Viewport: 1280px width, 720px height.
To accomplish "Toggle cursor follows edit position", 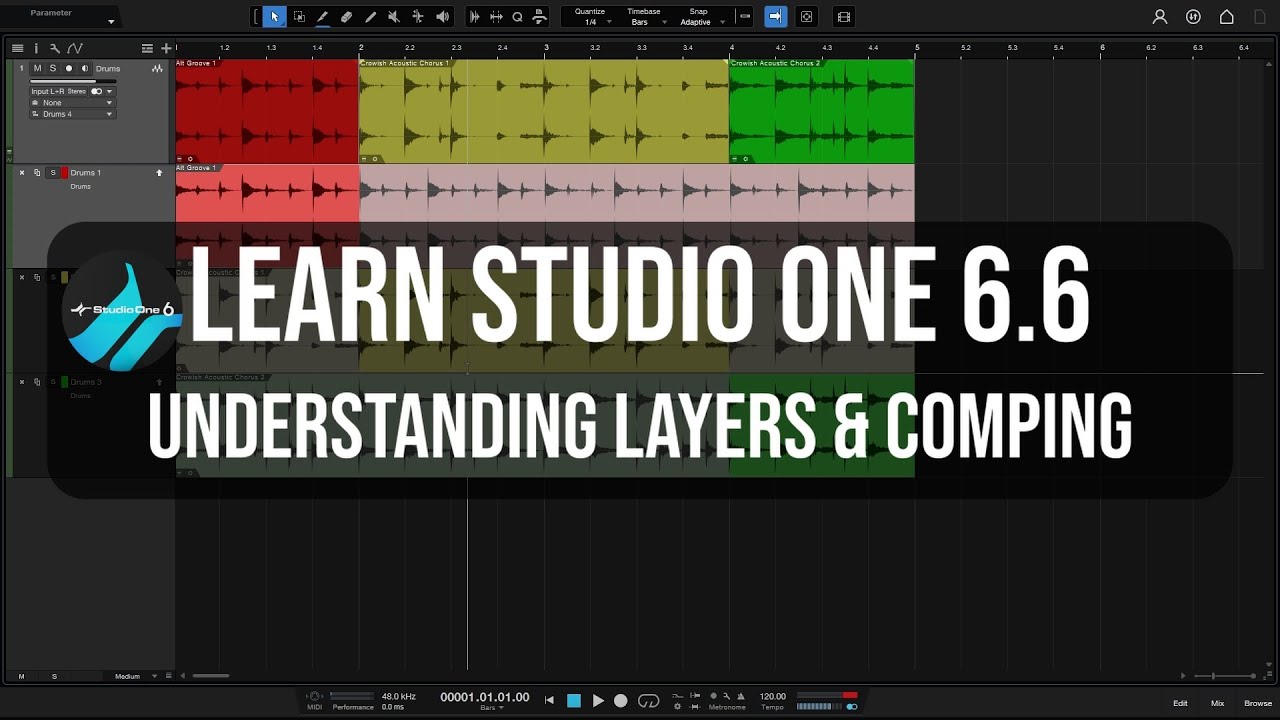I will click(x=807, y=17).
